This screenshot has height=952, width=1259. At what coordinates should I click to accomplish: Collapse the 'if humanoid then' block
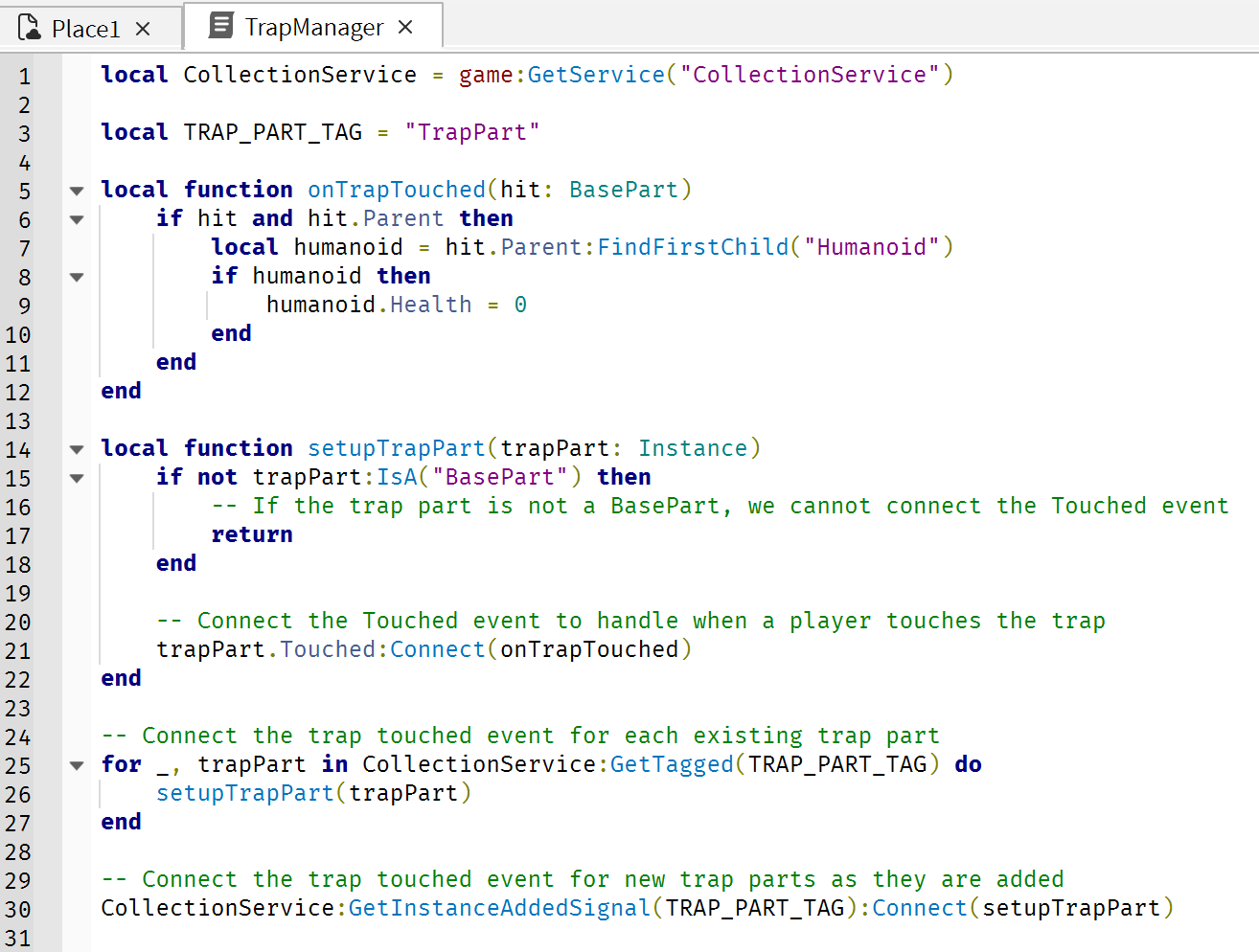tap(77, 277)
